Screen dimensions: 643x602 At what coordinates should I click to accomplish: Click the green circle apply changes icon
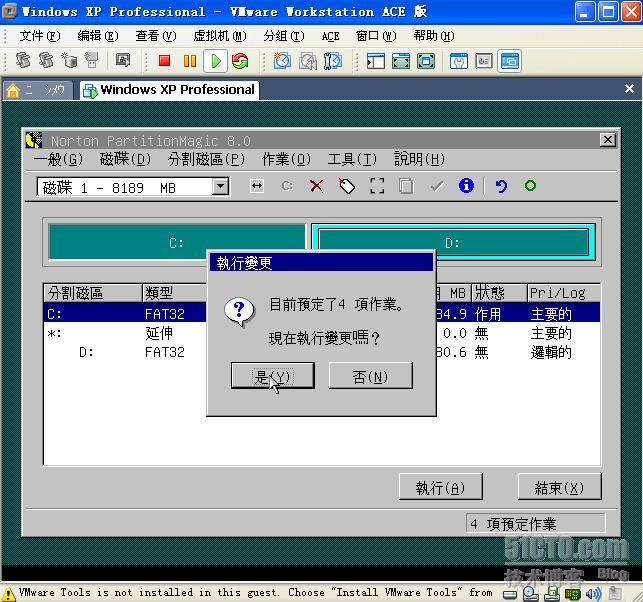(x=530, y=186)
